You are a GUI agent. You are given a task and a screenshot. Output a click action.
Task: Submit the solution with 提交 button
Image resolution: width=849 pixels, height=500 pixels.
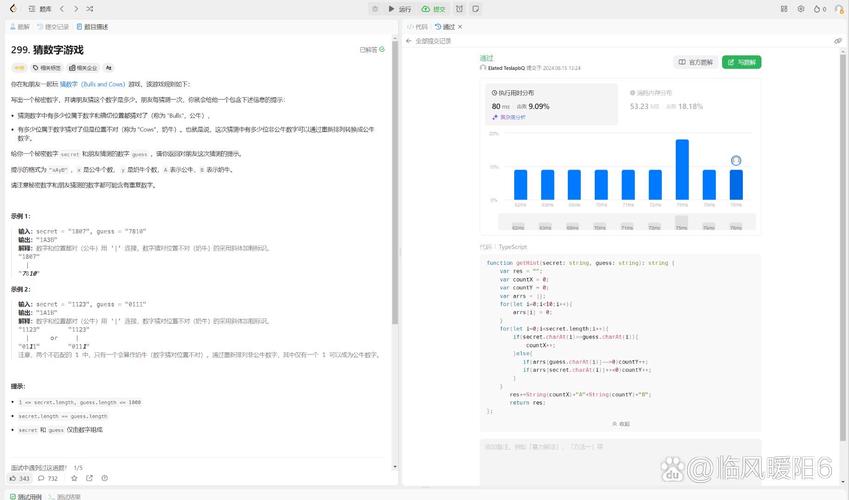[x=433, y=9]
